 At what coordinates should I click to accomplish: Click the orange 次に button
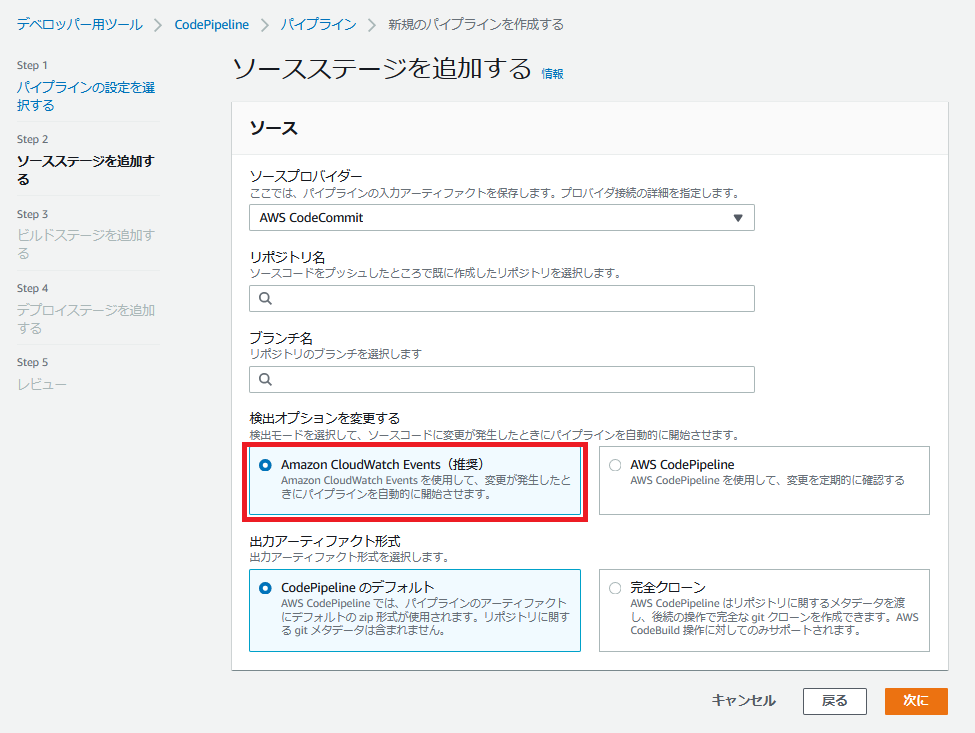pyautogui.click(x=916, y=701)
